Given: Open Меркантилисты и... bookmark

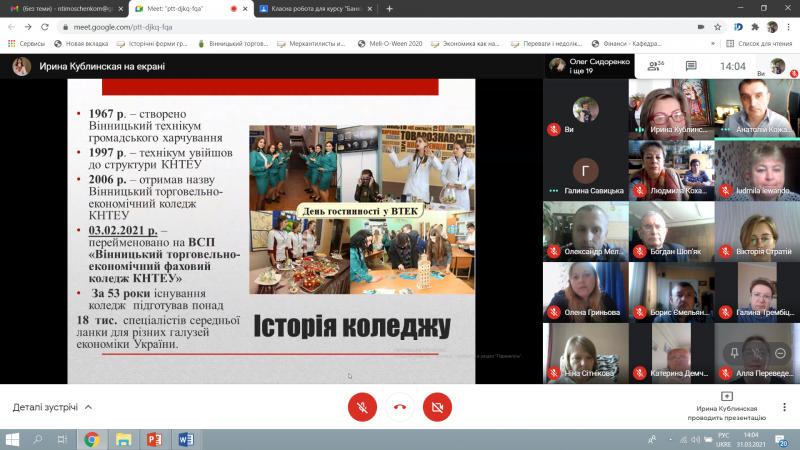Looking at the screenshot, I should [311, 44].
